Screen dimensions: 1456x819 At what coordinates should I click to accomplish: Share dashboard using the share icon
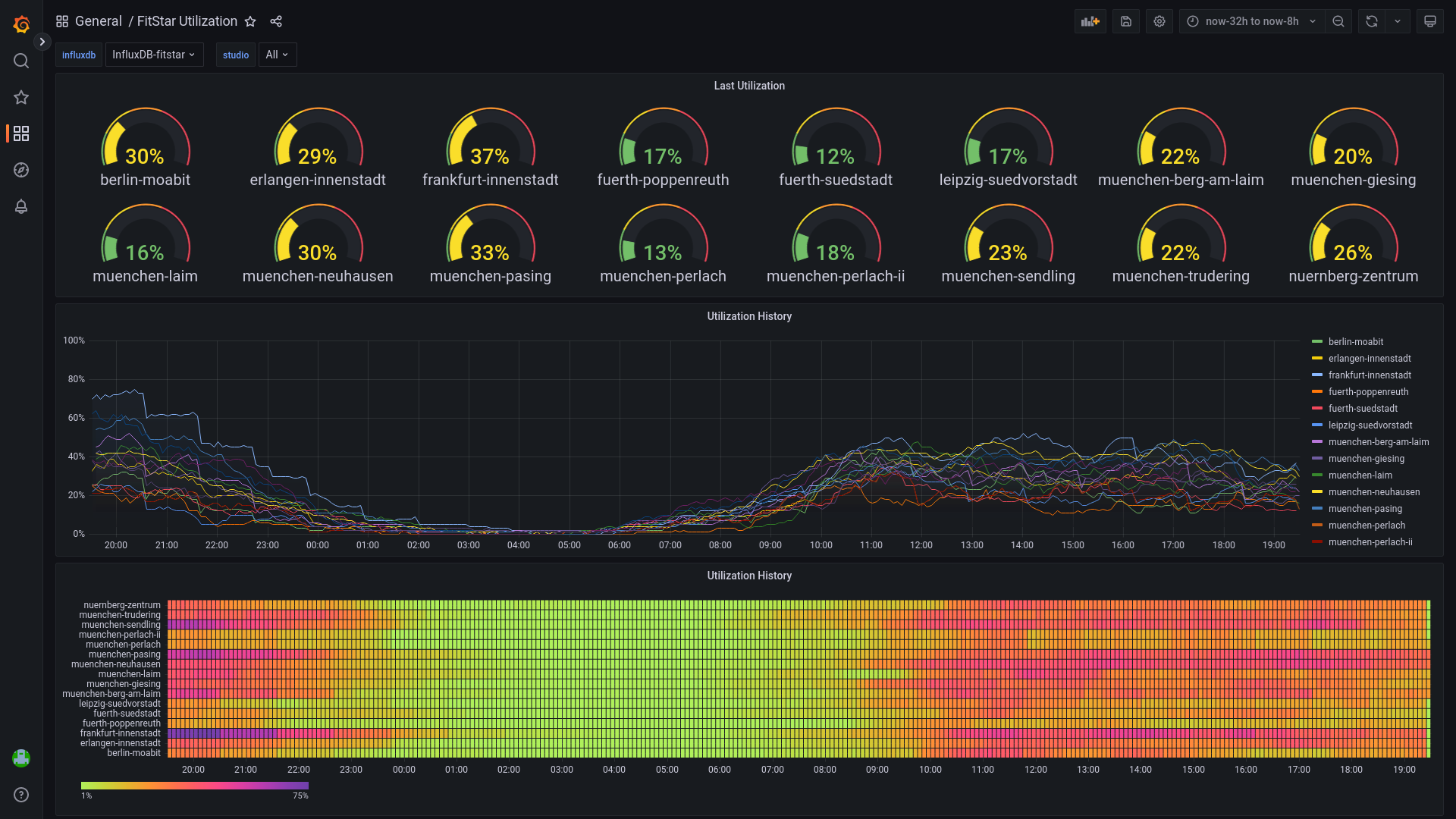click(x=276, y=21)
